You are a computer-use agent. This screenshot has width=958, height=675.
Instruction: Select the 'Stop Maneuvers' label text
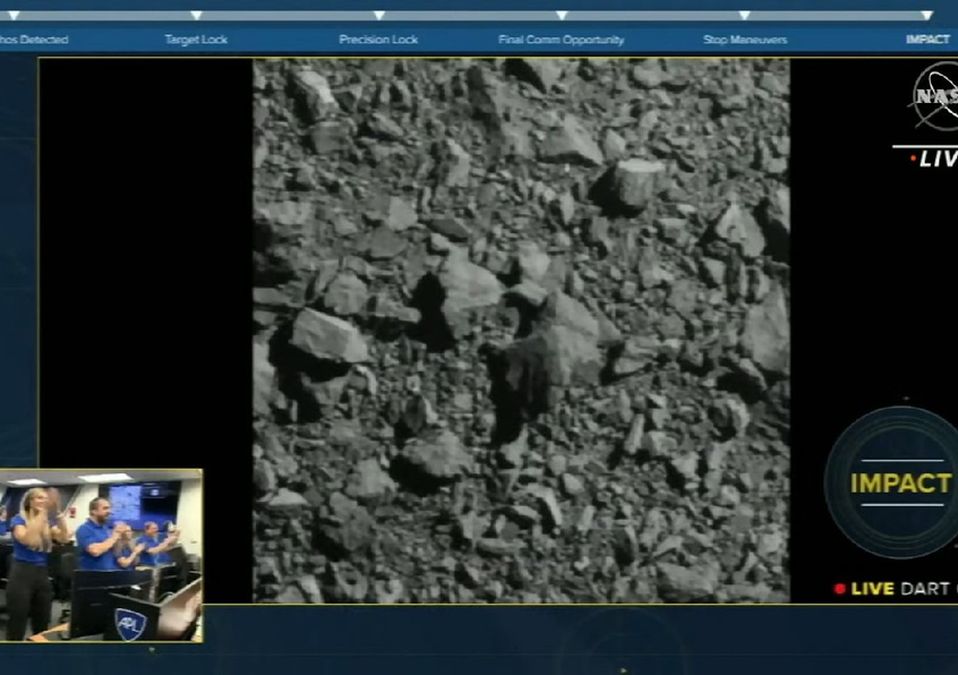tap(745, 40)
